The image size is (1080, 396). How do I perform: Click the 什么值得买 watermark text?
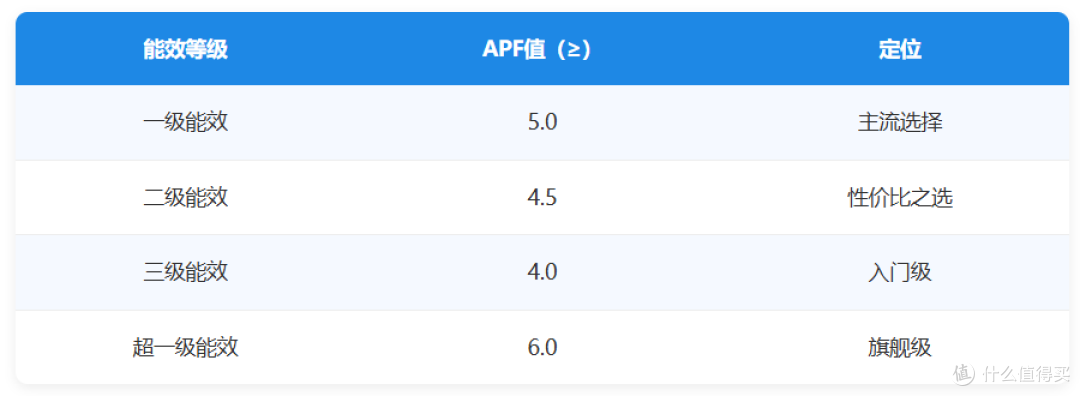[x=1026, y=375]
